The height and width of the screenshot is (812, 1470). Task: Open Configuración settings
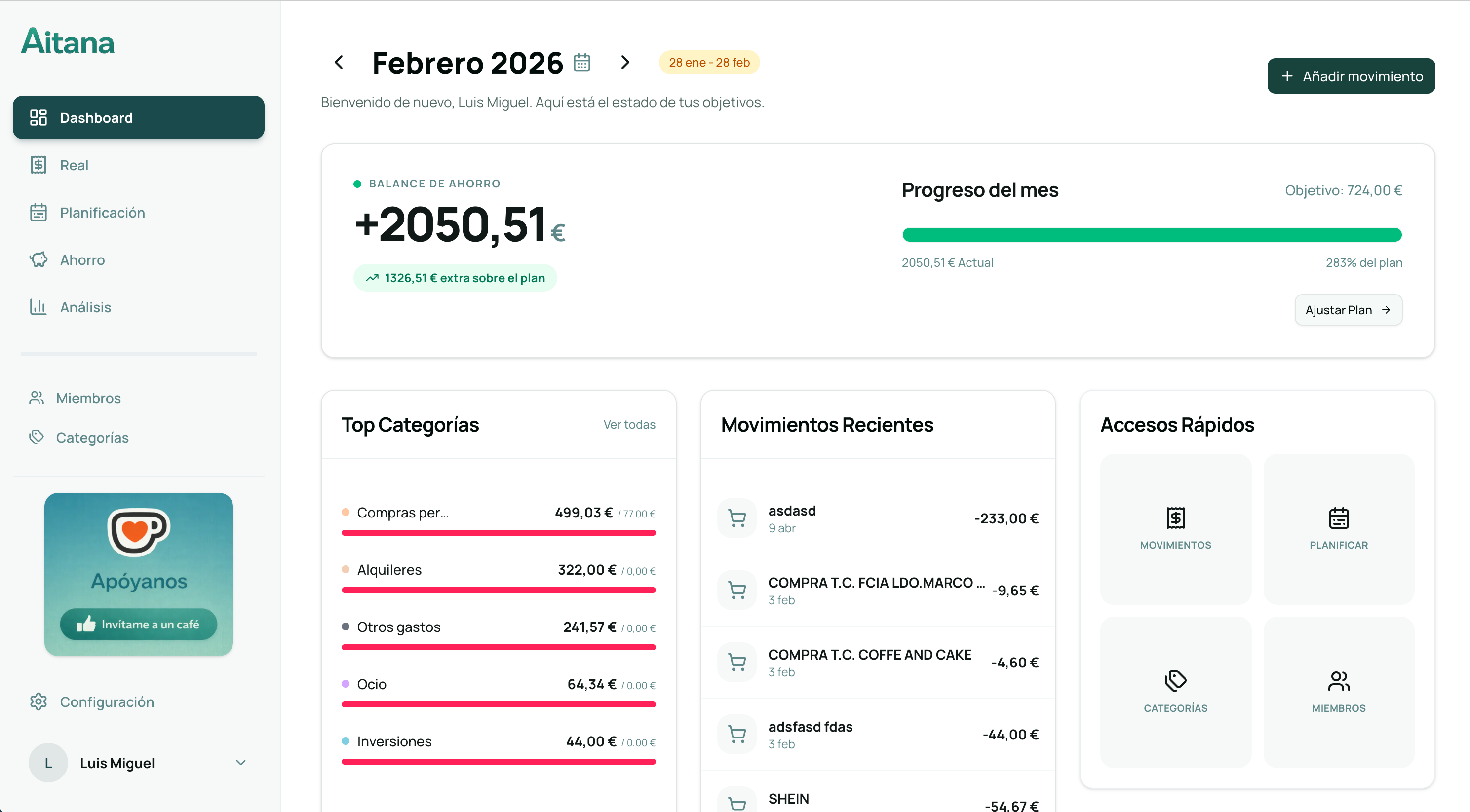pos(107,701)
